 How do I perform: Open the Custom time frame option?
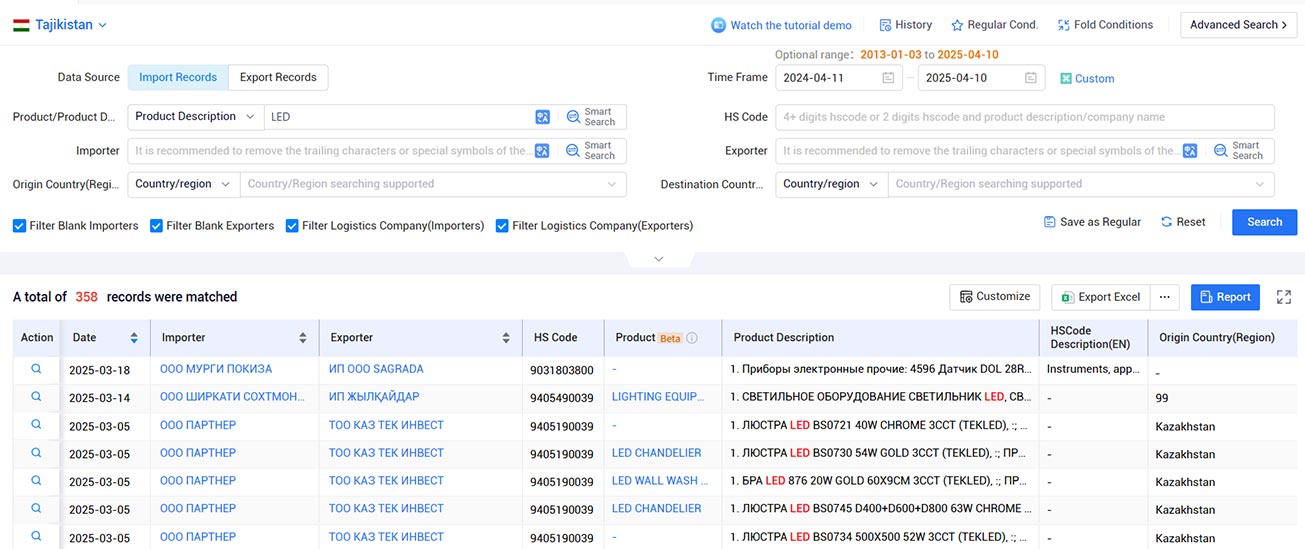tap(1087, 78)
